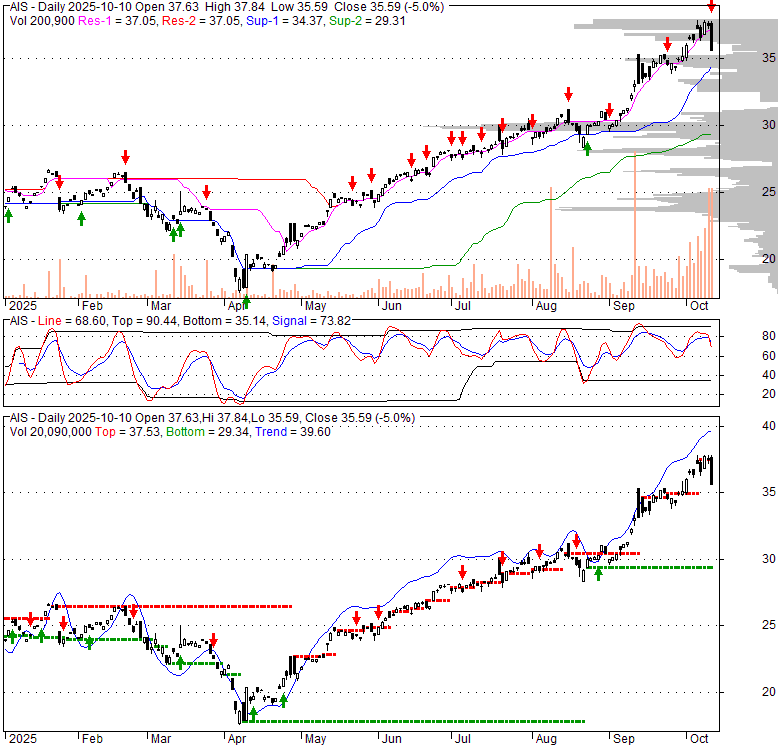The height and width of the screenshot is (745, 780).
Task: Click the red arrow above late-March bars in top chart
Action: [x=206, y=192]
